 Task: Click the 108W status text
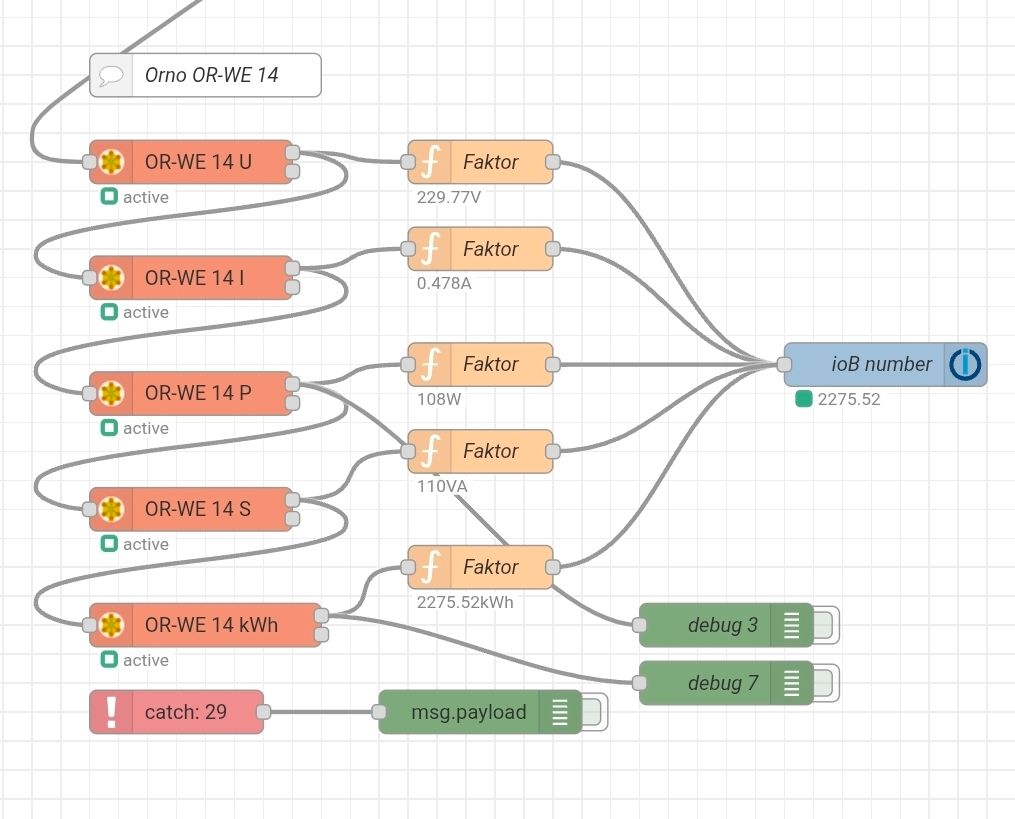(x=439, y=399)
